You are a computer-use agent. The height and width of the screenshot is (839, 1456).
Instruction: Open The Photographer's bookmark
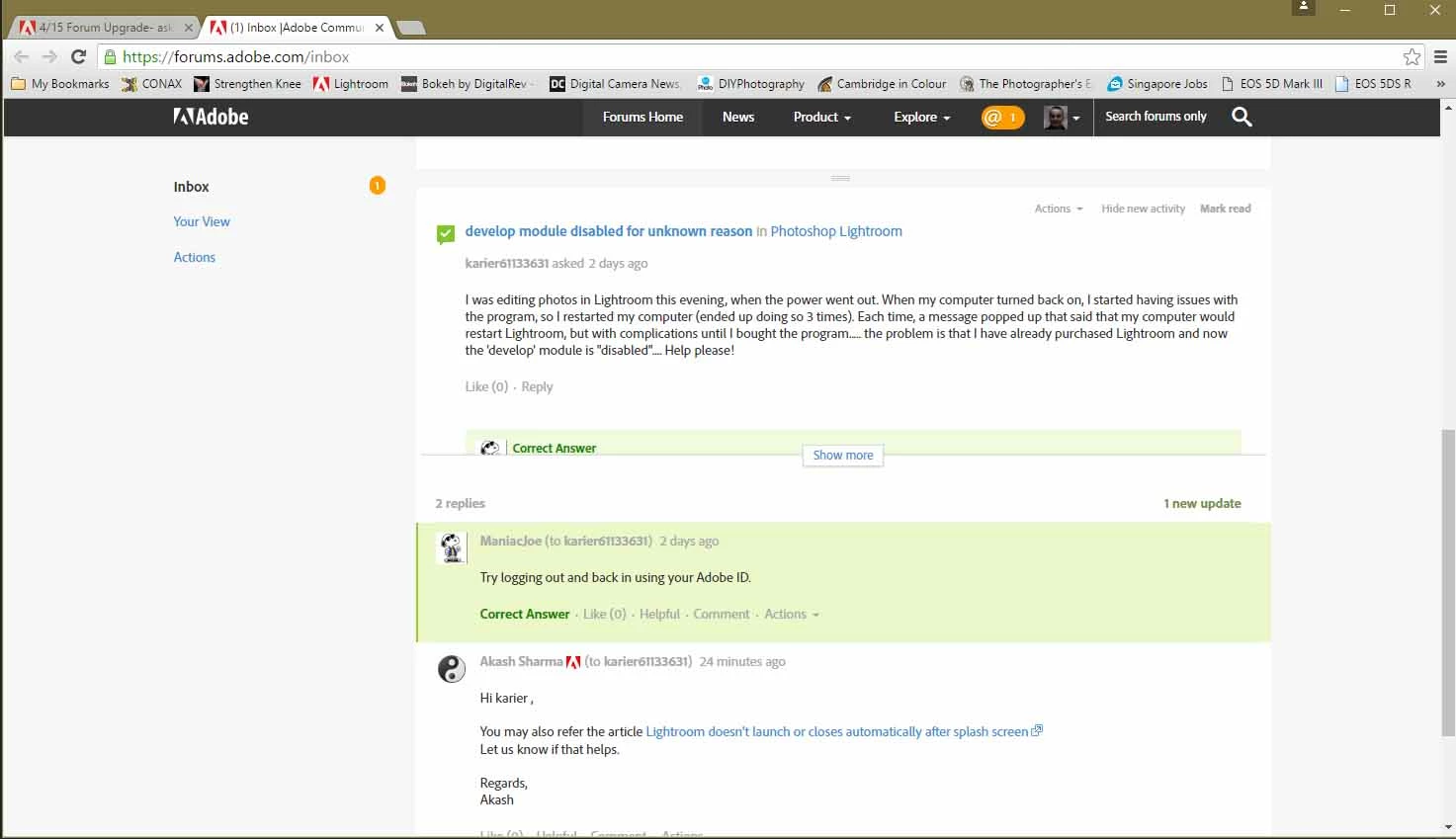click(x=1027, y=84)
